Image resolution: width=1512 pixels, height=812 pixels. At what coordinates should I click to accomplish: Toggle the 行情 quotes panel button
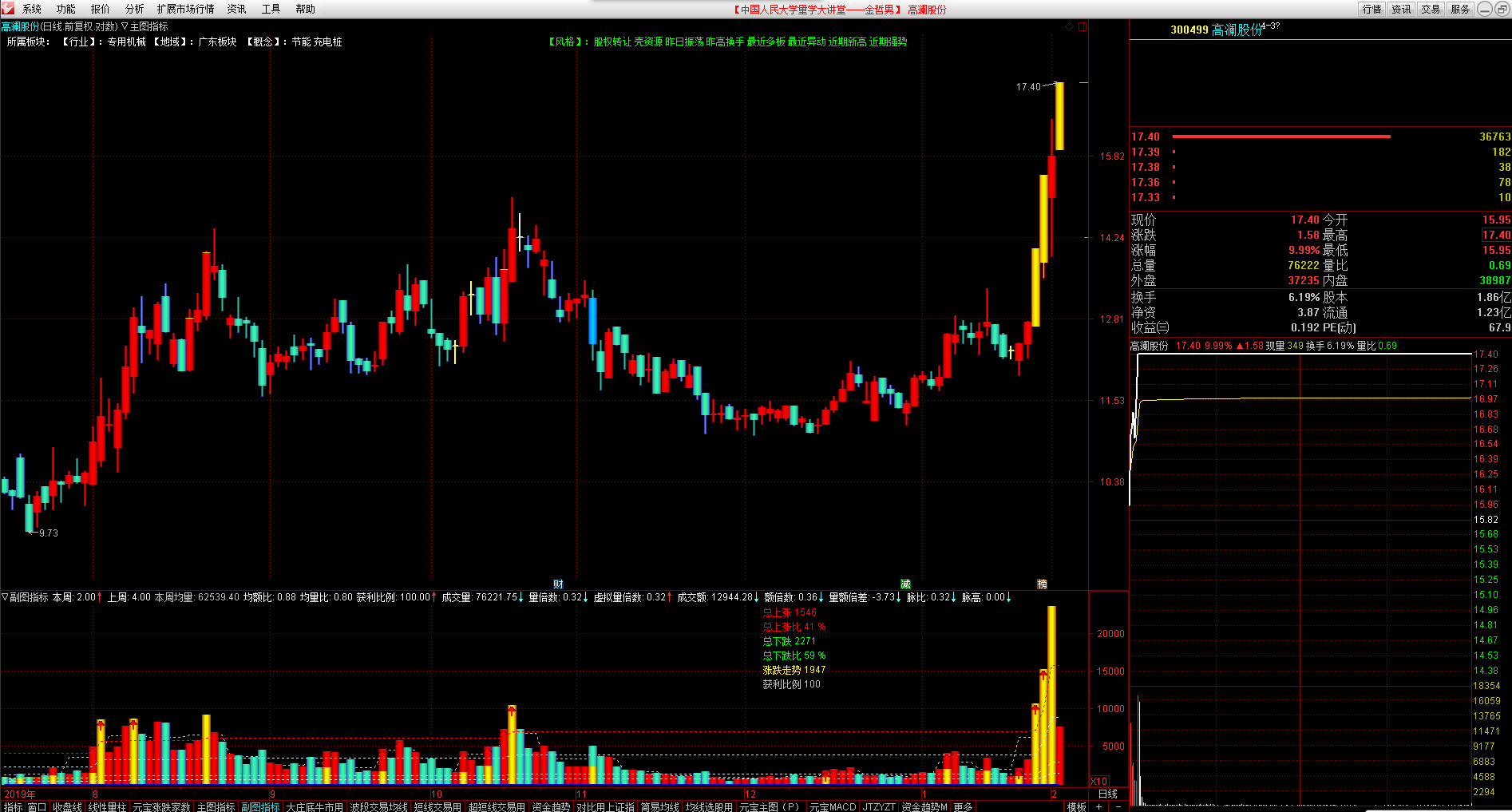[1371, 9]
